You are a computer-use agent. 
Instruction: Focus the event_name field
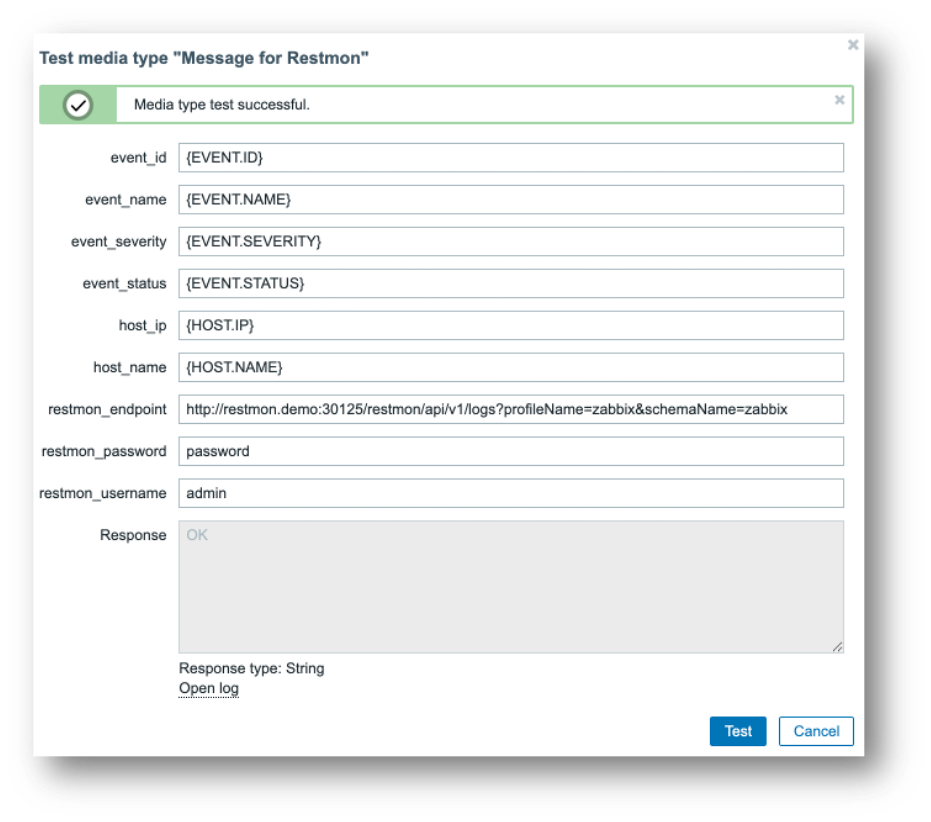pyautogui.click(x=510, y=200)
